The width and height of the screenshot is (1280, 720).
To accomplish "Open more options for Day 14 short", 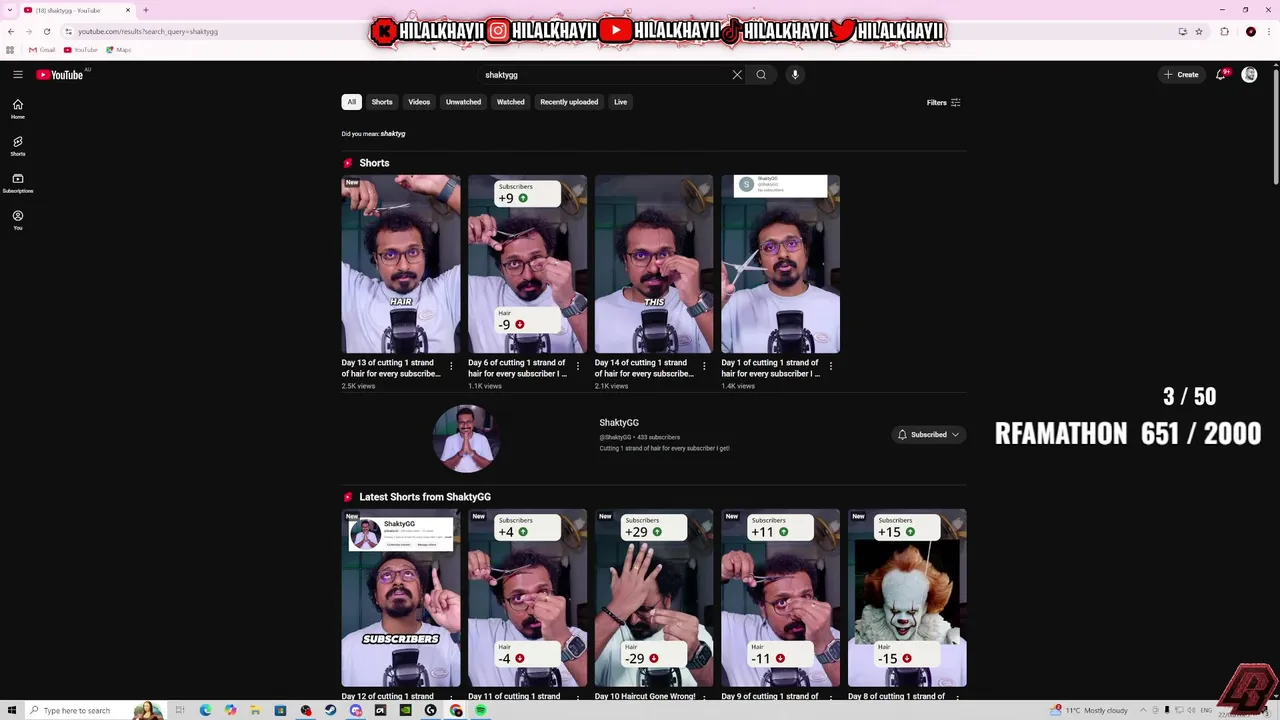I will point(704,366).
